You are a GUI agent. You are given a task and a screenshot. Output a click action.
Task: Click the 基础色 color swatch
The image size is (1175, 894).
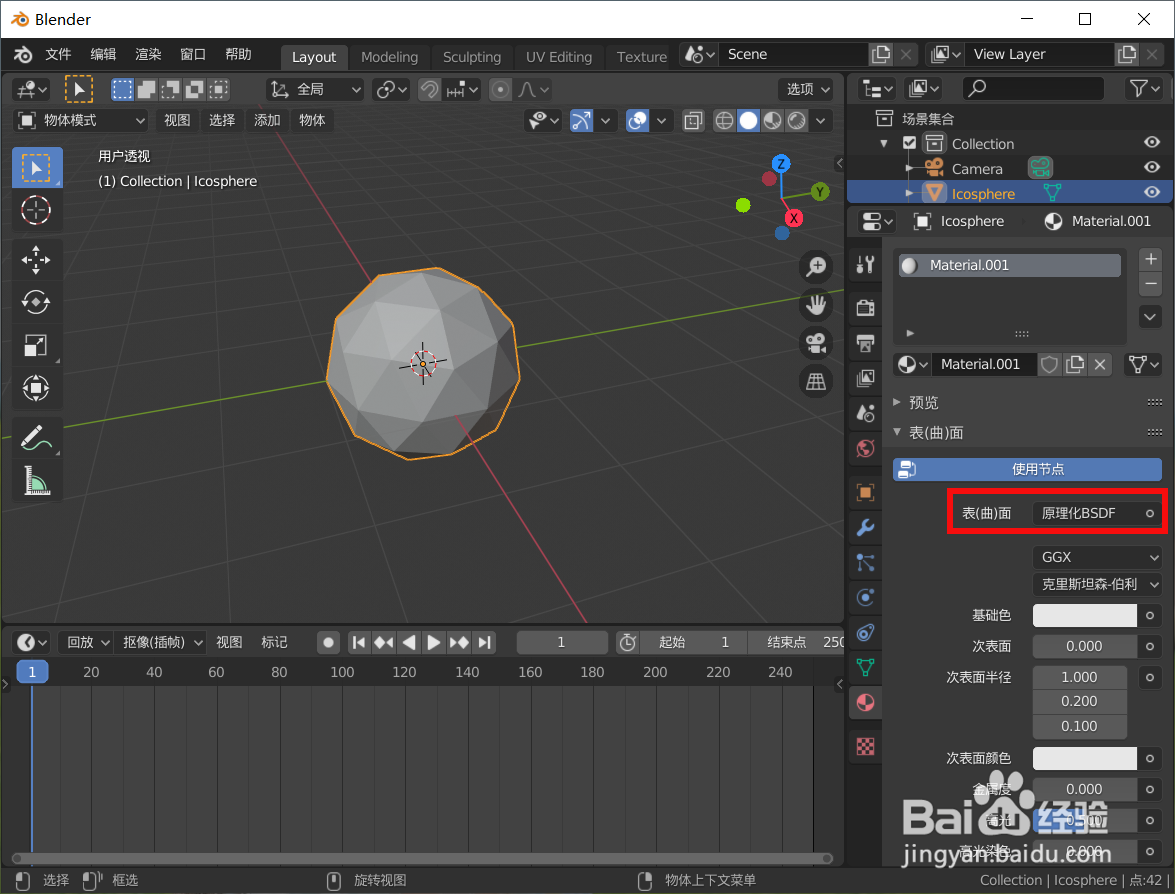tap(1084, 615)
